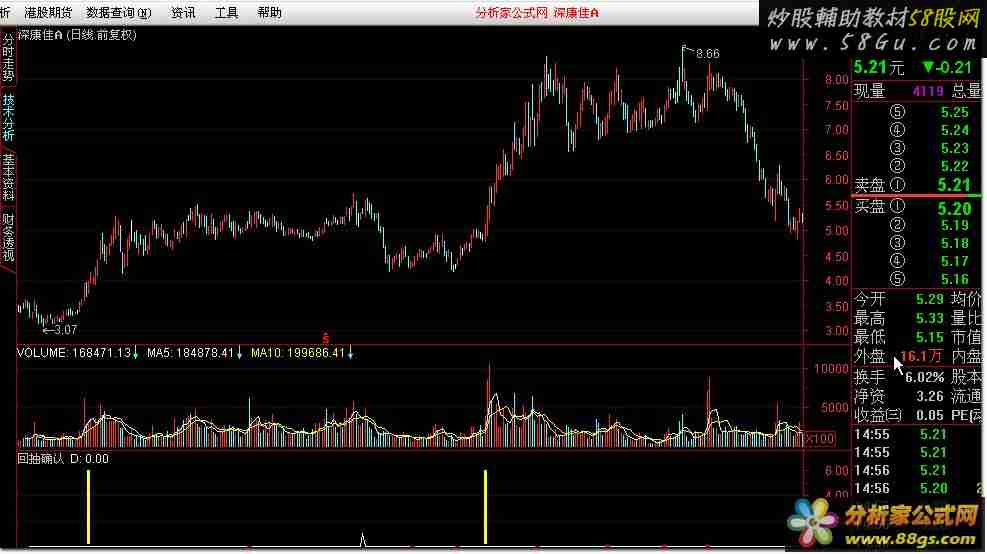The image size is (987, 554).
Task: Click the X100 volume scale label
Action: 820,438
